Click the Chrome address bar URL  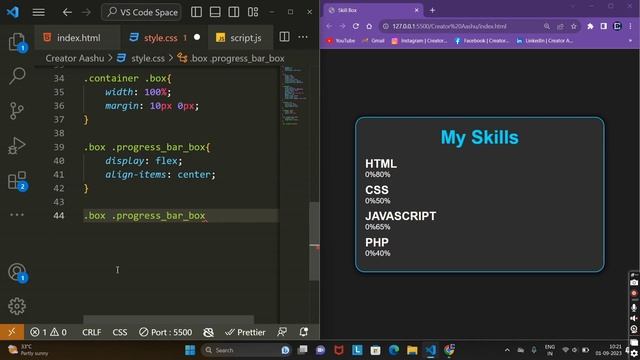click(x=449, y=26)
